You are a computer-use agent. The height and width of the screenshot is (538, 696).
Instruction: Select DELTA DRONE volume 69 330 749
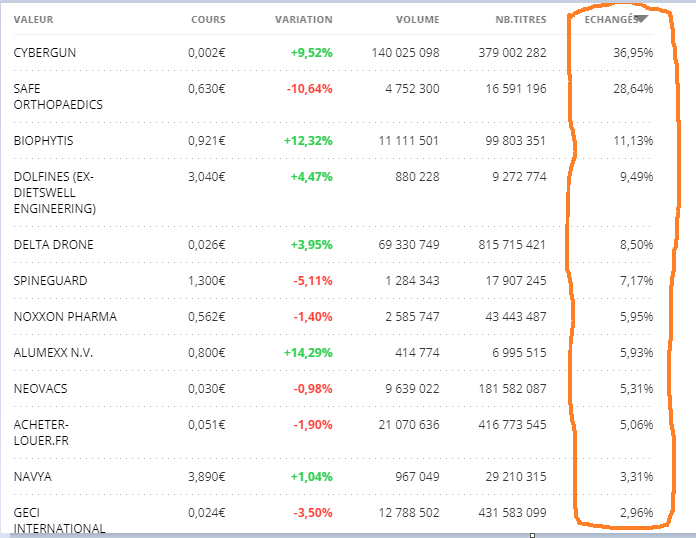pos(409,245)
